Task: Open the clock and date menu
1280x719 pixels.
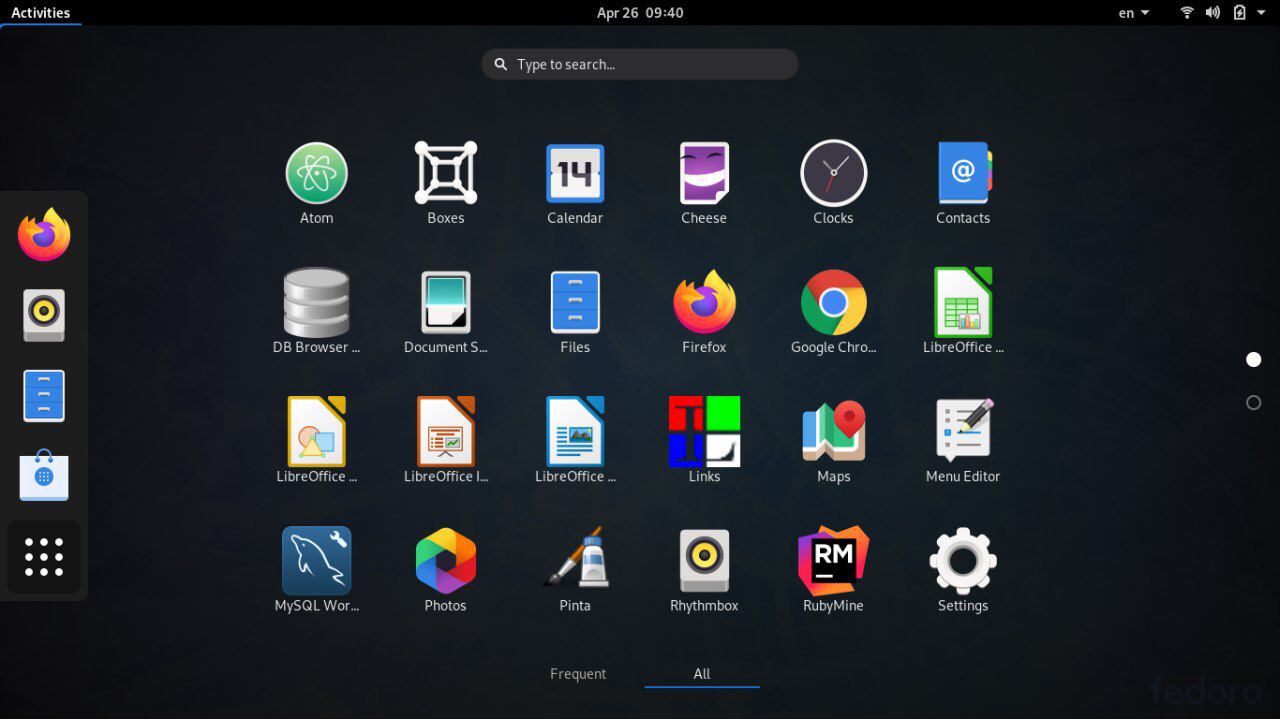Action: click(x=640, y=13)
